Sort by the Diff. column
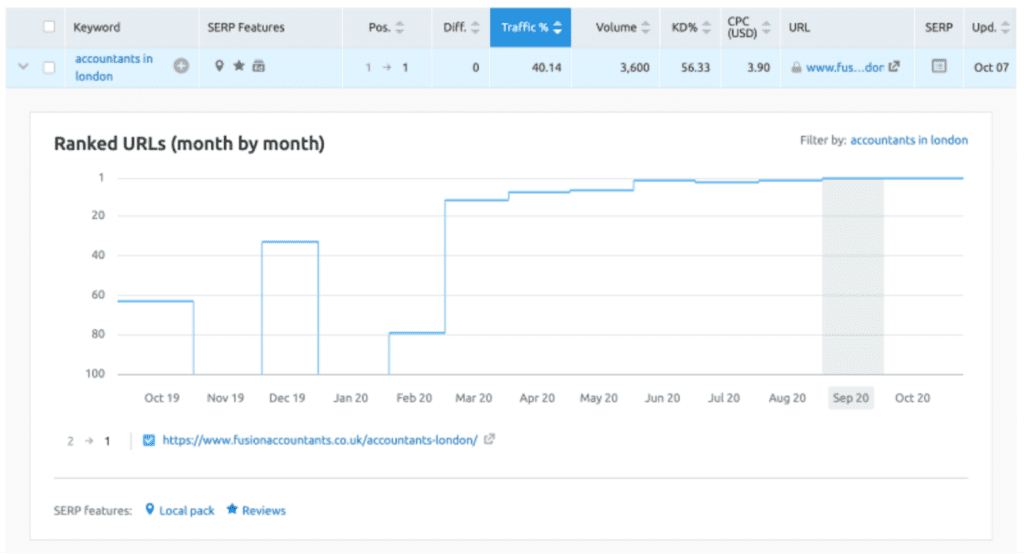This screenshot has height=554, width=1024. tap(461, 27)
